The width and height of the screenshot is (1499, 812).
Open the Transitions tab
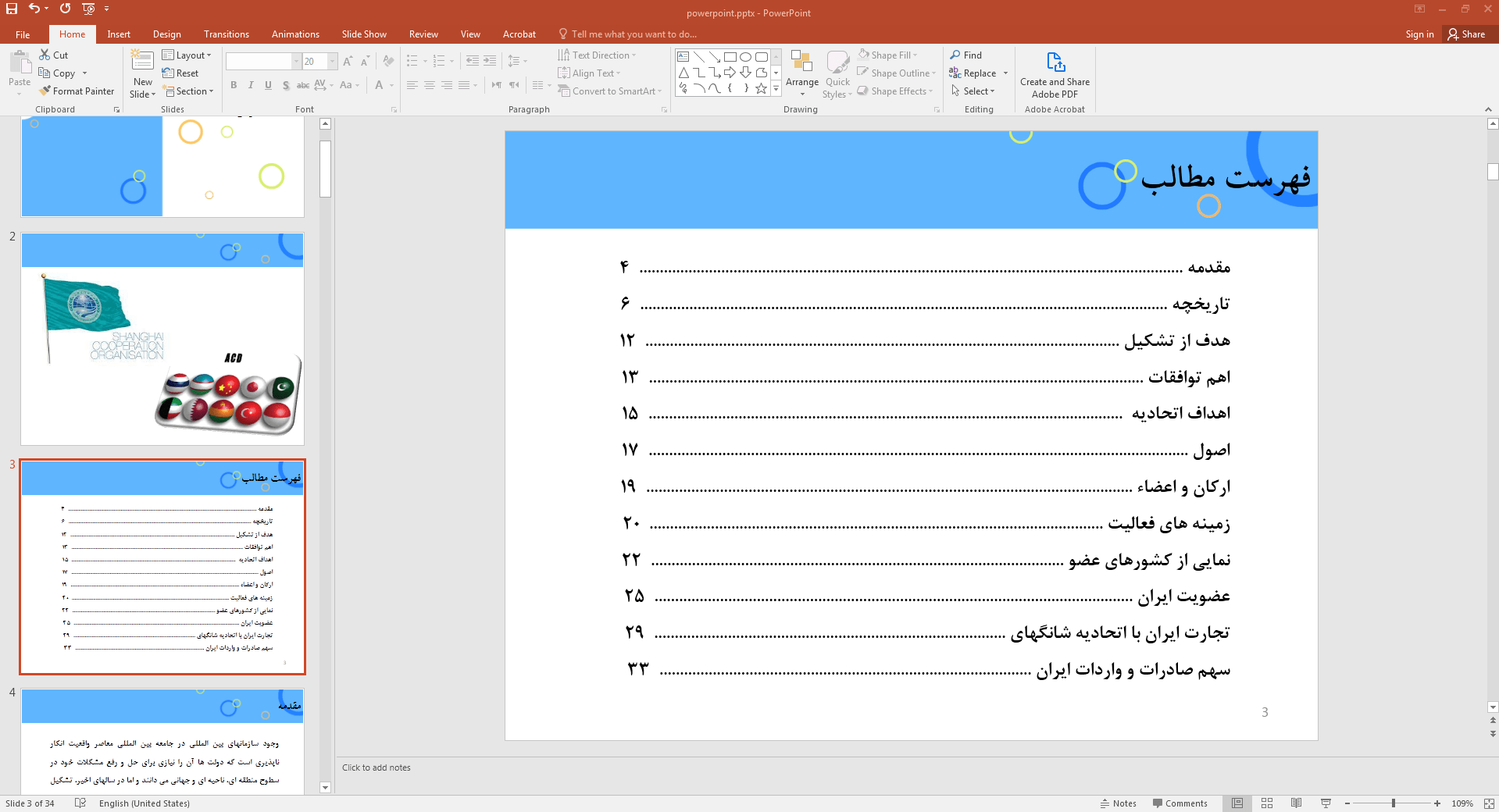(x=227, y=34)
